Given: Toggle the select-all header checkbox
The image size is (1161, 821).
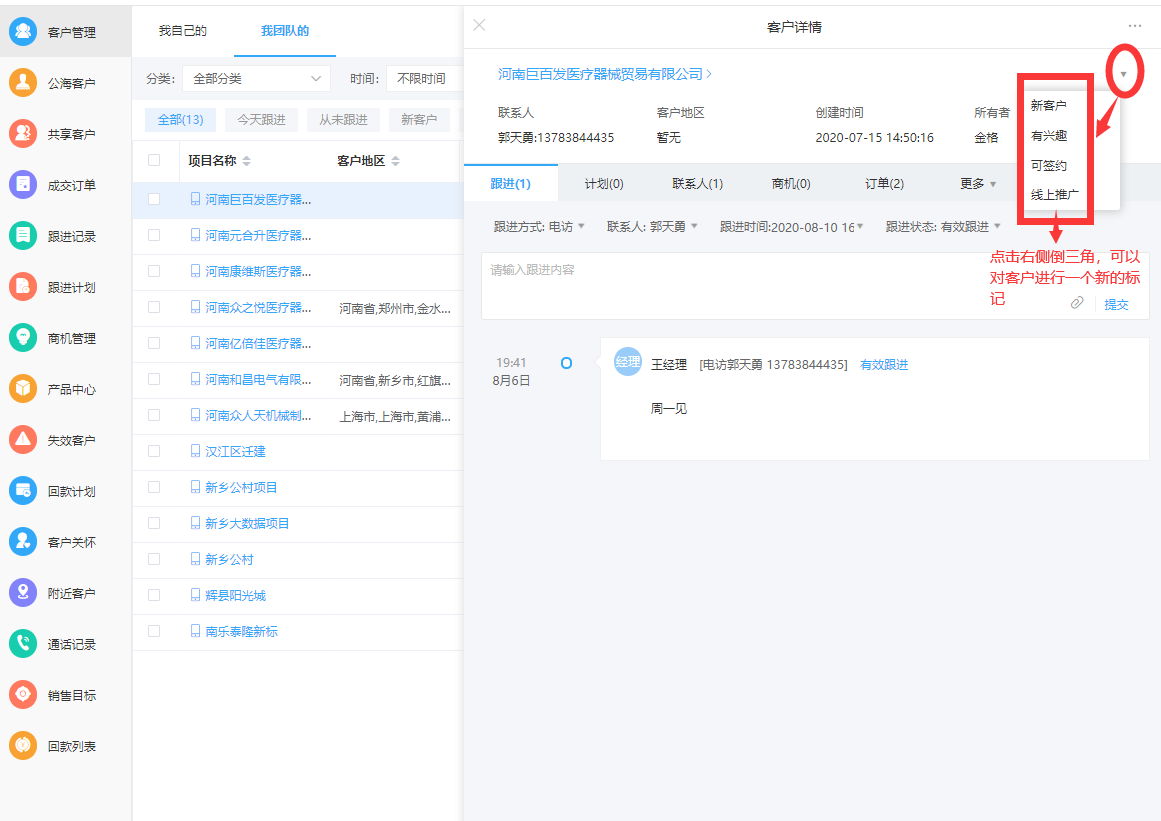Looking at the screenshot, I should 154,160.
